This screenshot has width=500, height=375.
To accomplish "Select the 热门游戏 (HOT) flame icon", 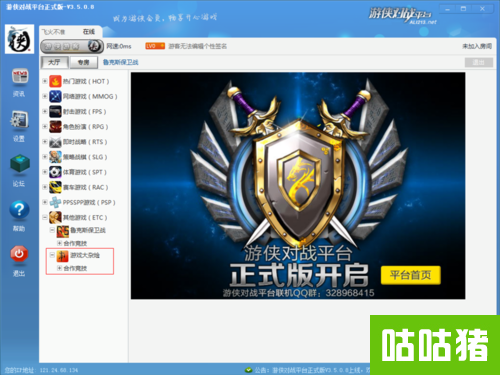I will [55, 81].
